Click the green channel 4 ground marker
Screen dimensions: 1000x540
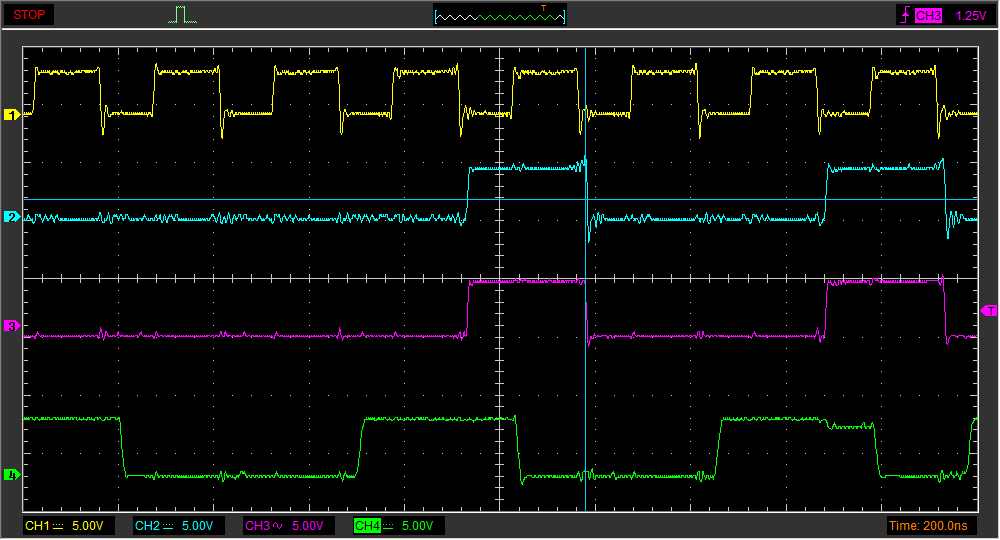[x=13, y=475]
